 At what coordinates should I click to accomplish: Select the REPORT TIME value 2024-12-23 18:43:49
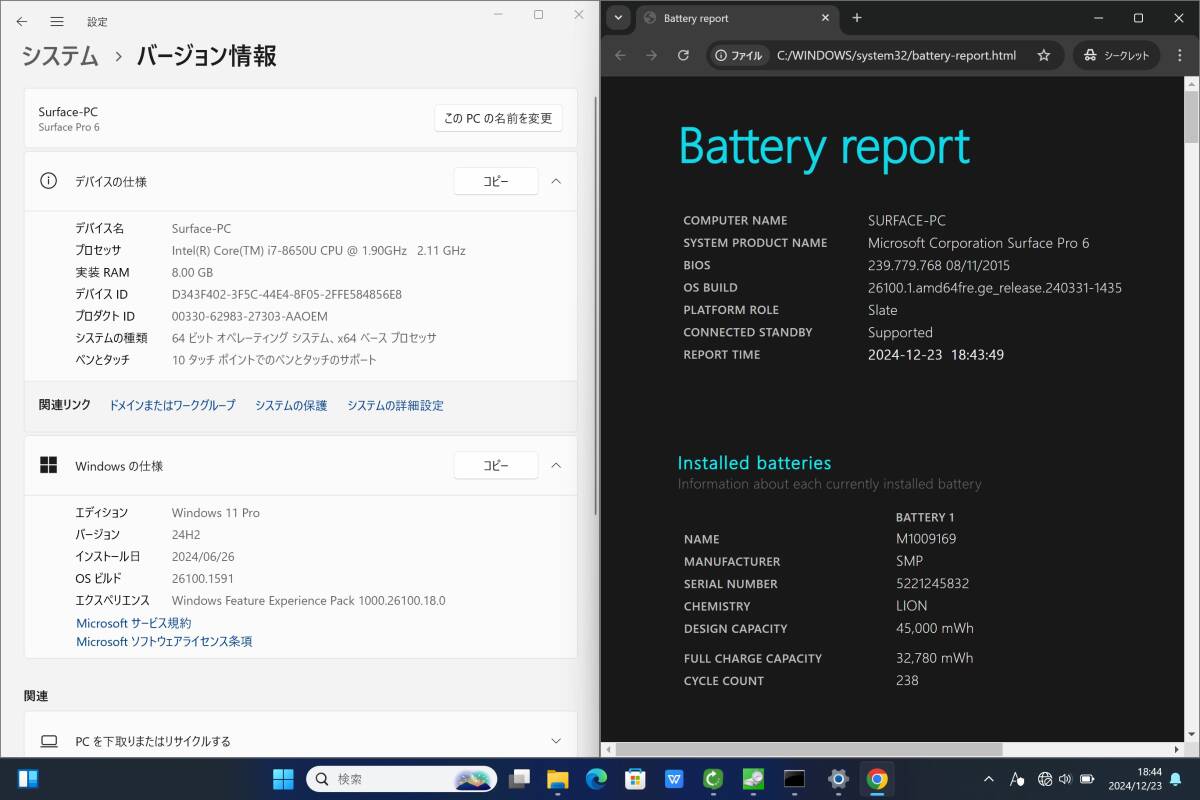pos(936,355)
